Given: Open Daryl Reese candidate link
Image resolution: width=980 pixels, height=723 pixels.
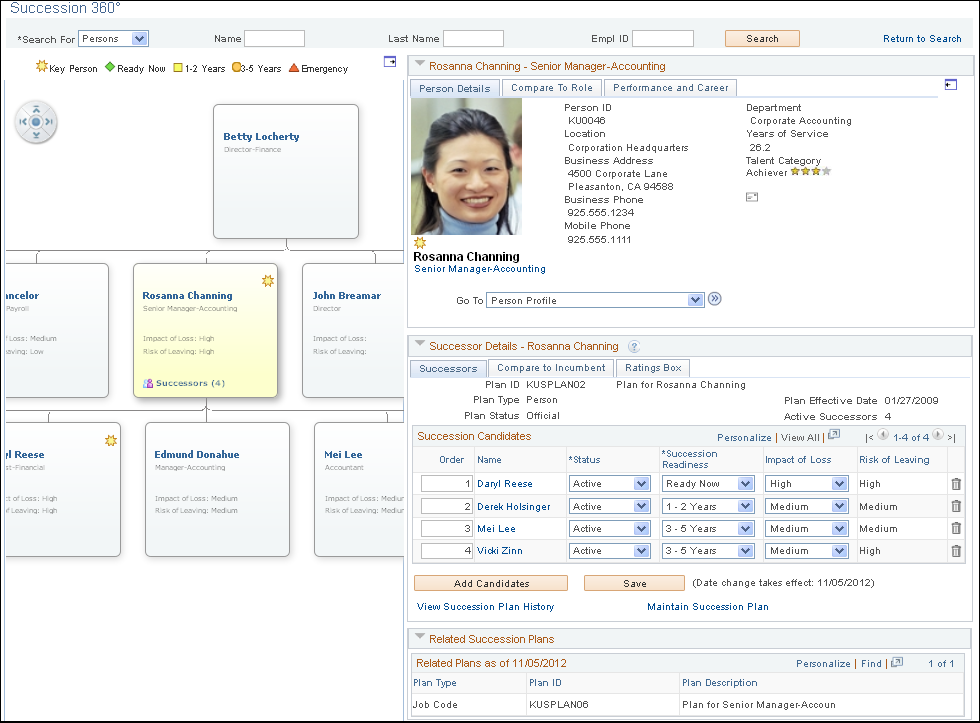Looking at the screenshot, I should pyautogui.click(x=504, y=484).
